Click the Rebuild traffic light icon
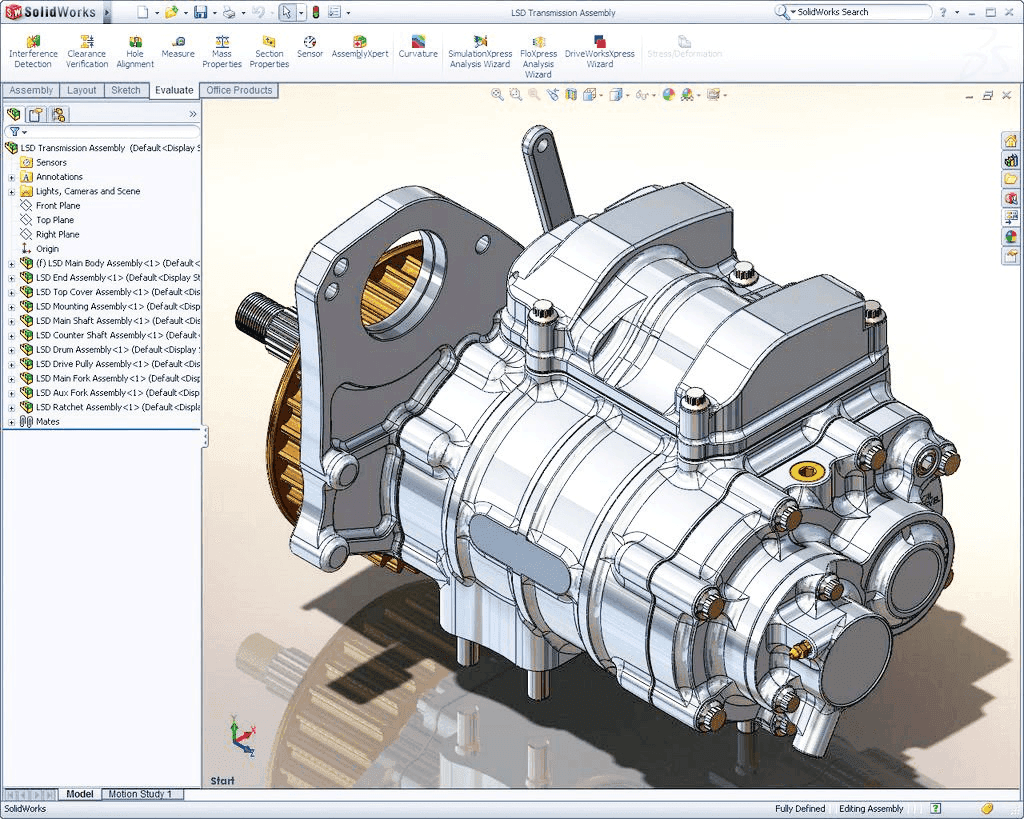The width and height of the screenshot is (1024, 819). point(316,12)
